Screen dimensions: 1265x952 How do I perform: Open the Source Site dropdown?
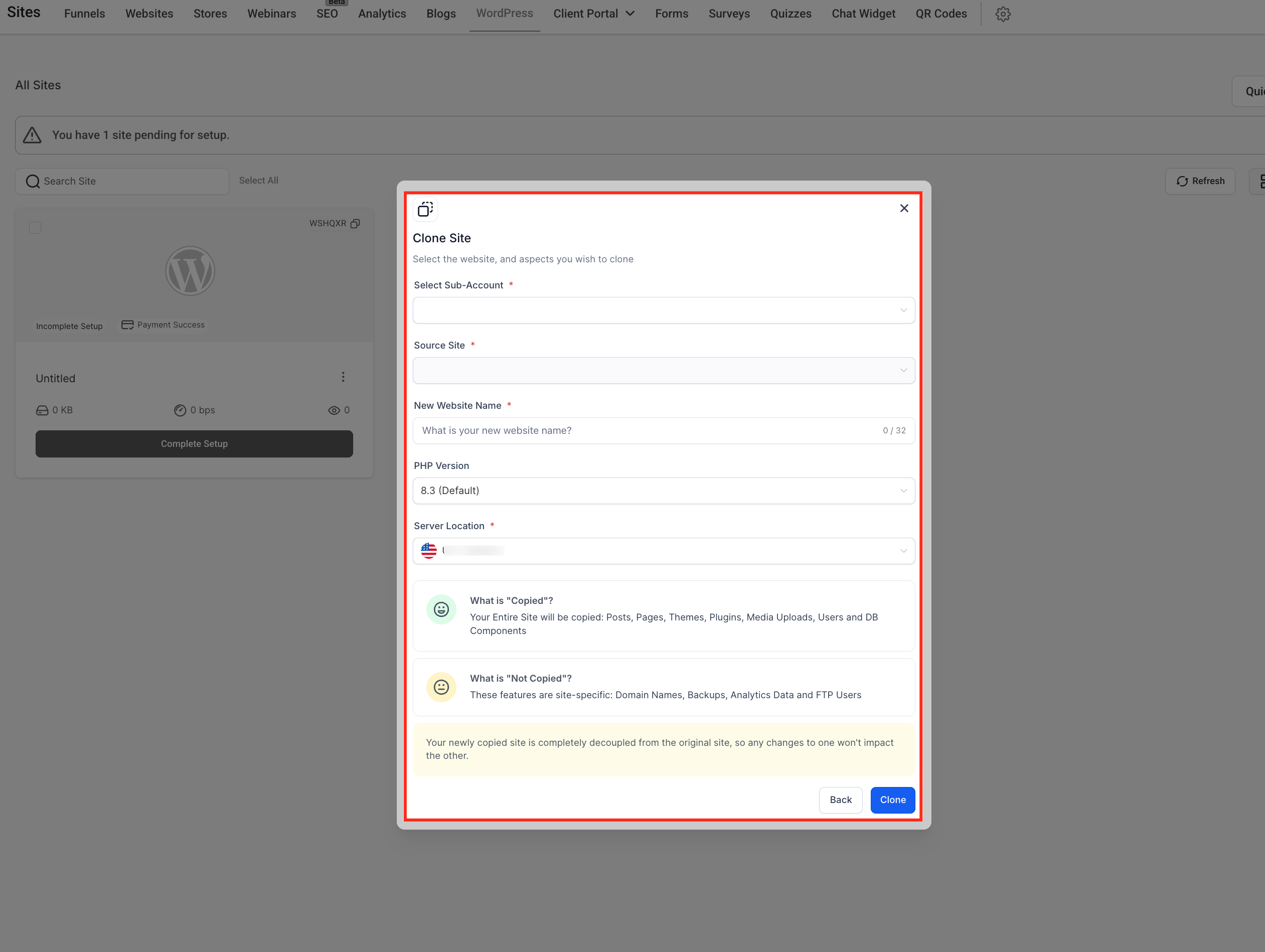tap(664, 371)
